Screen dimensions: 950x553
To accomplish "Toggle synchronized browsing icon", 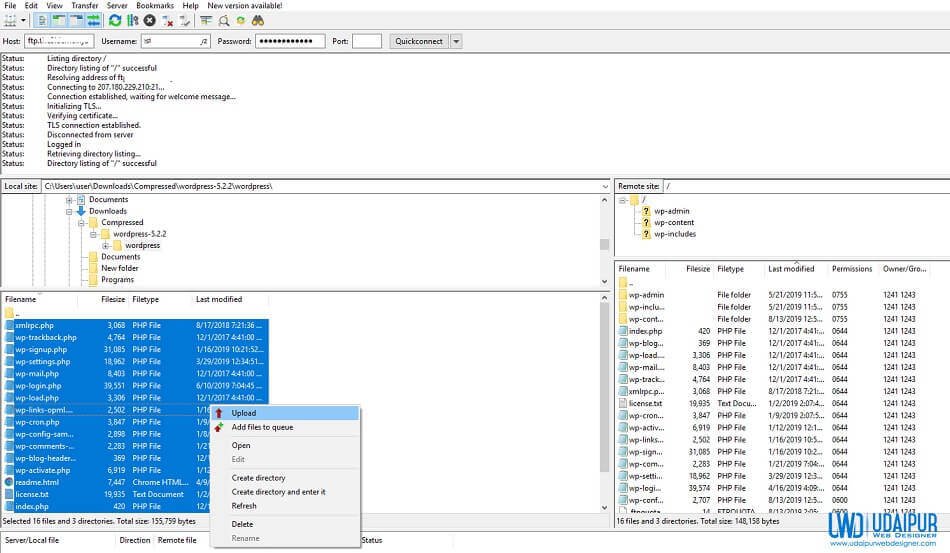I will (x=241, y=21).
